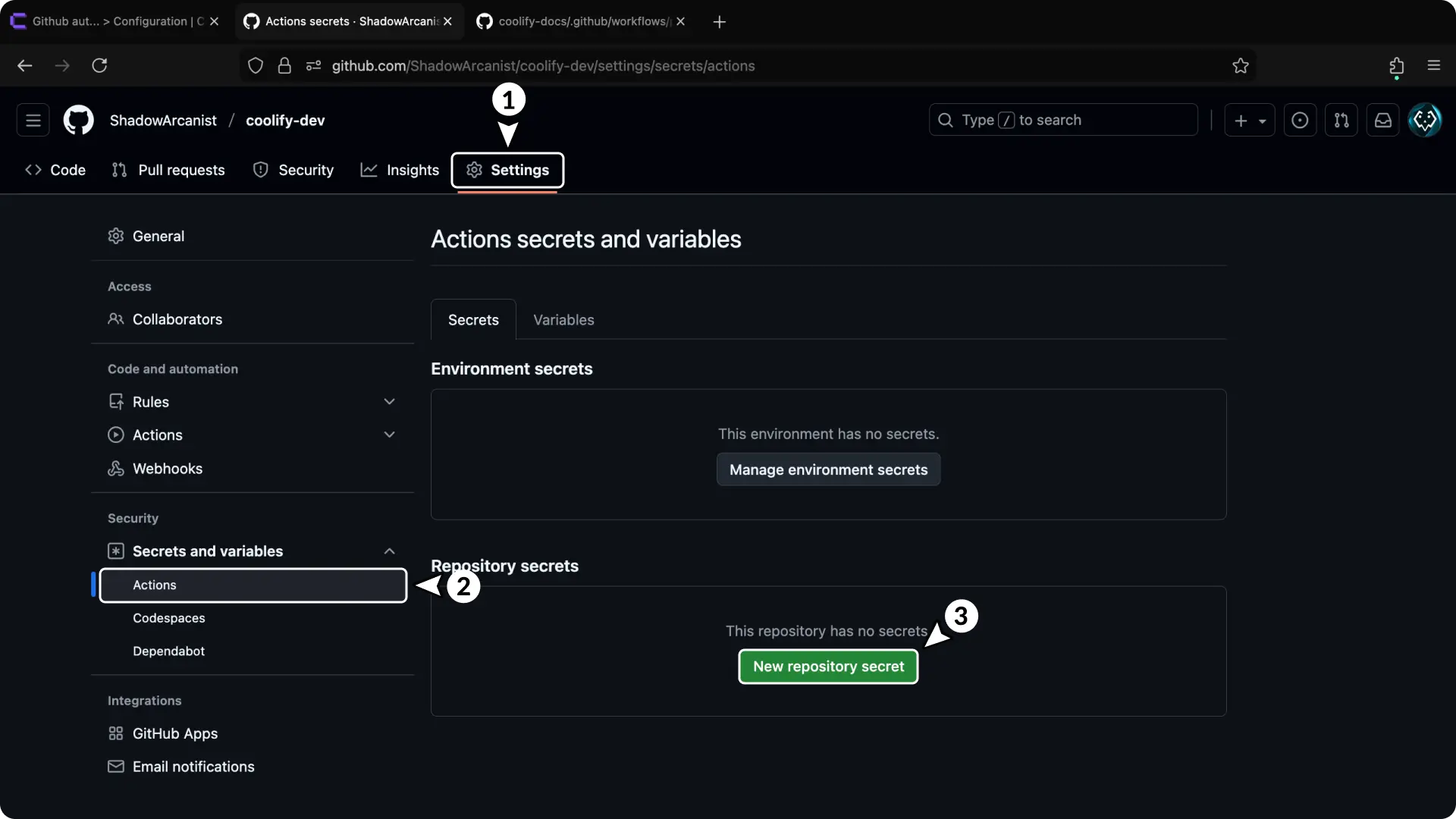Open the hamburger navigation menu
The width and height of the screenshot is (1456, 819).
33,120
